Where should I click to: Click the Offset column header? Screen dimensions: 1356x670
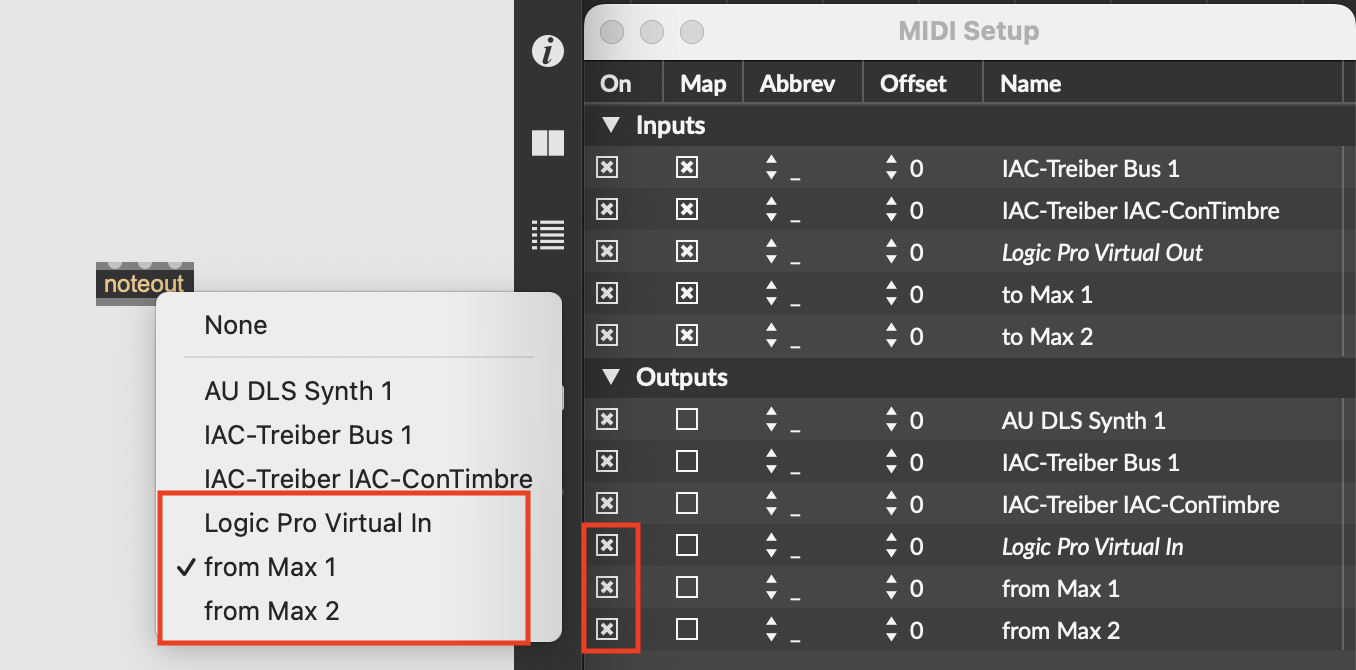pyautogui.click(x=923, y=83)
